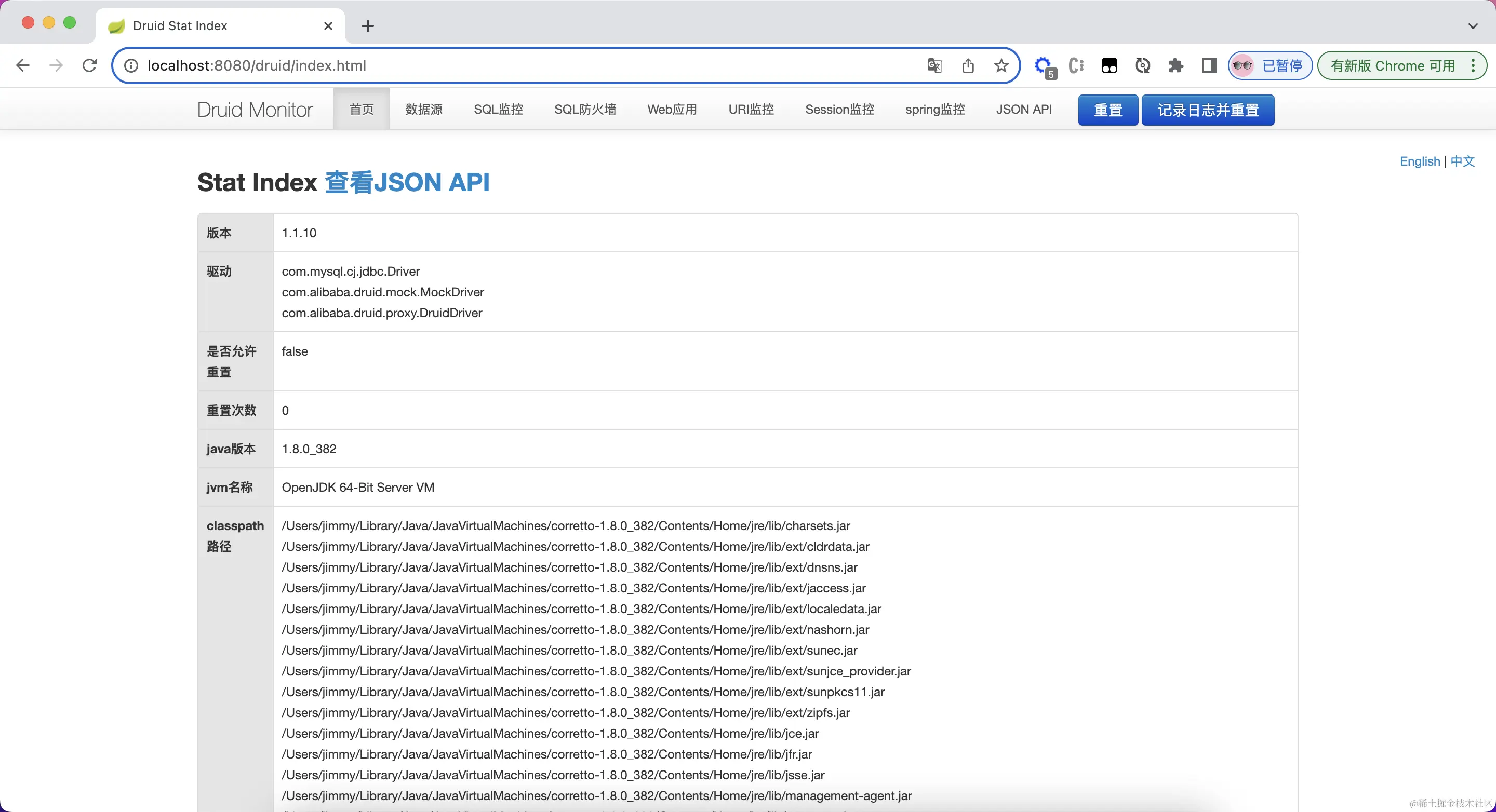Click the share page icon
1496x812 pixels.
tap(968, 65)
